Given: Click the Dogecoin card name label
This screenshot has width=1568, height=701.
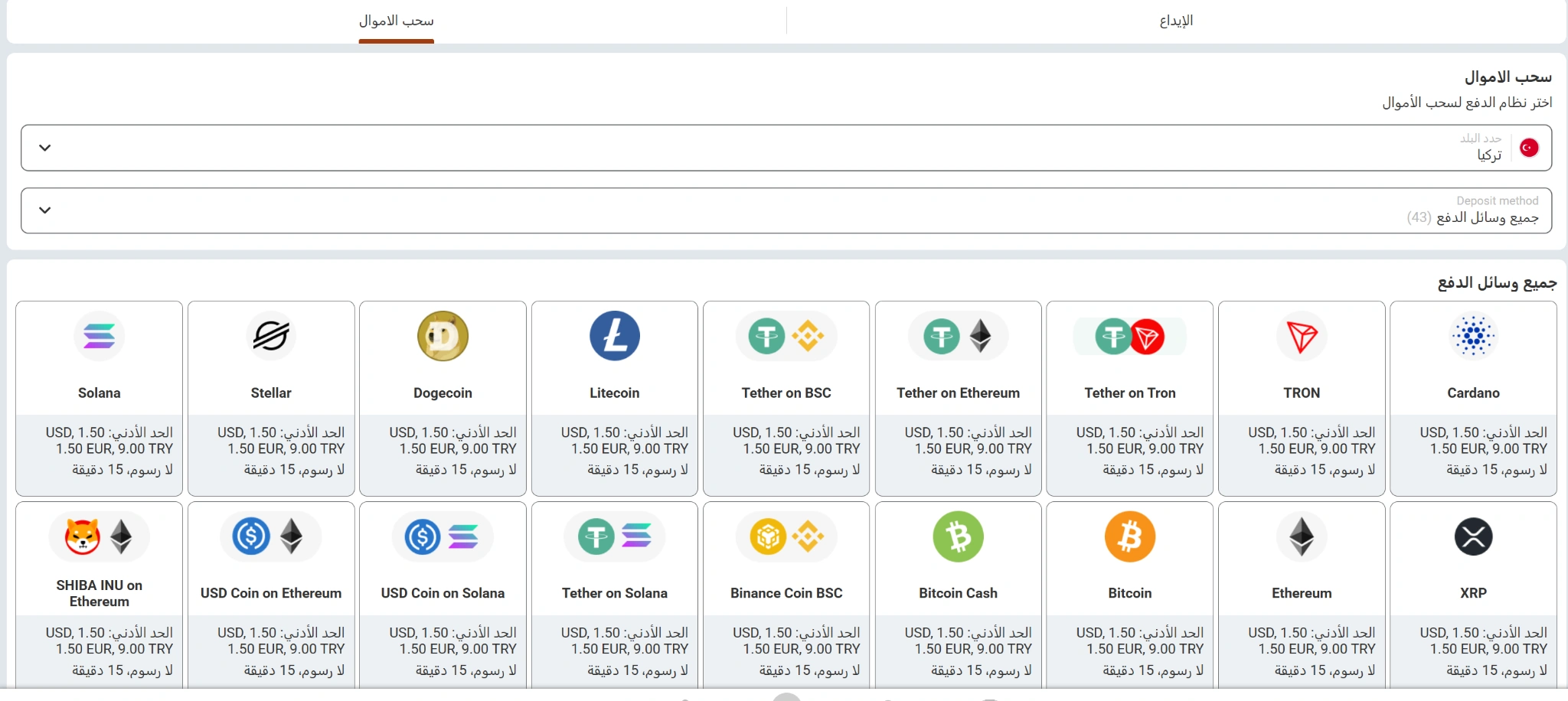Looking at the screenshot, I should pos(443,393).
